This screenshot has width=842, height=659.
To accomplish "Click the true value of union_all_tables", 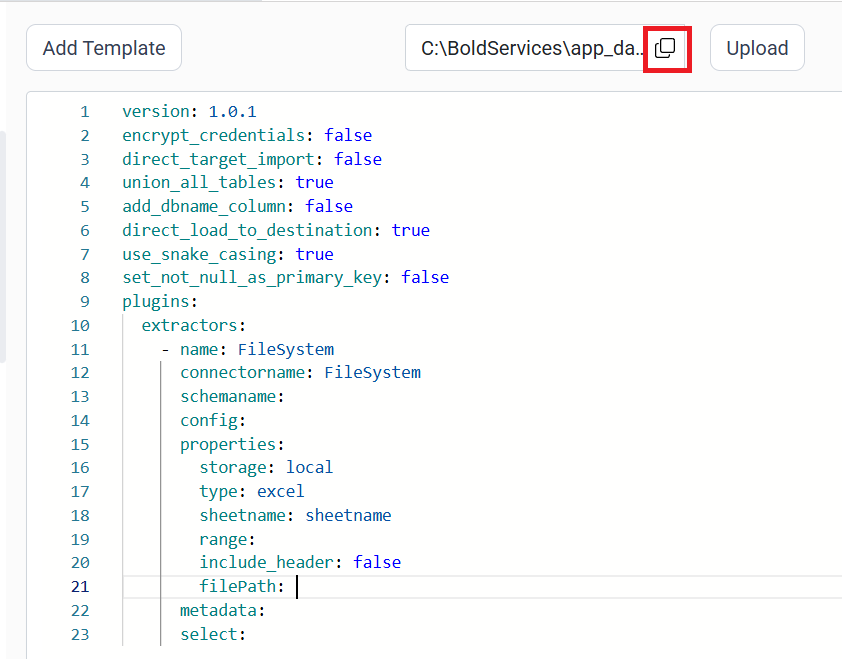I will pyautogui.click(x=314, y=182).
